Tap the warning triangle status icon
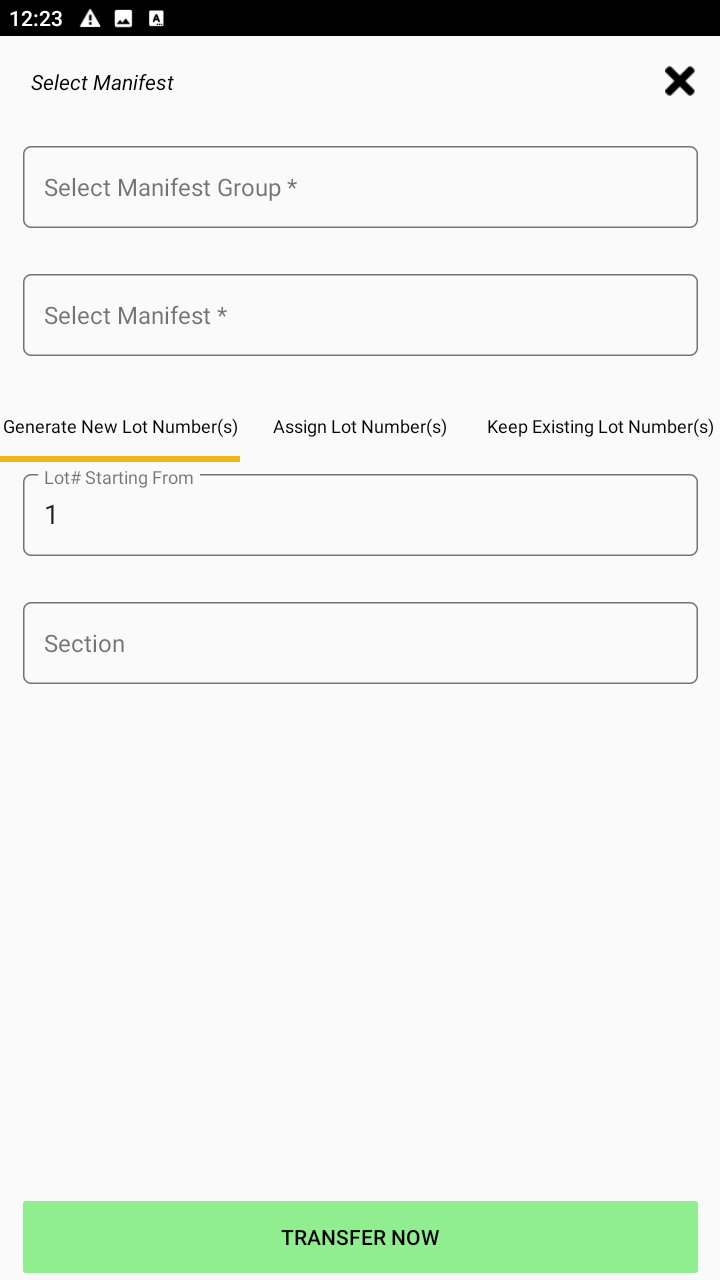 [90, 18]
